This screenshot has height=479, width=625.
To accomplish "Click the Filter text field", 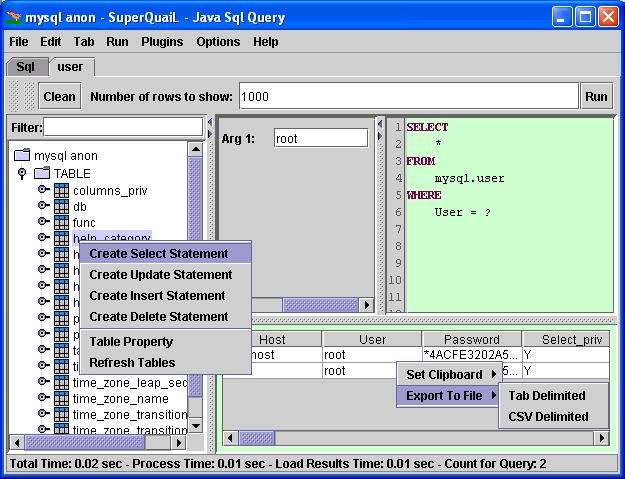I will 123,127.
